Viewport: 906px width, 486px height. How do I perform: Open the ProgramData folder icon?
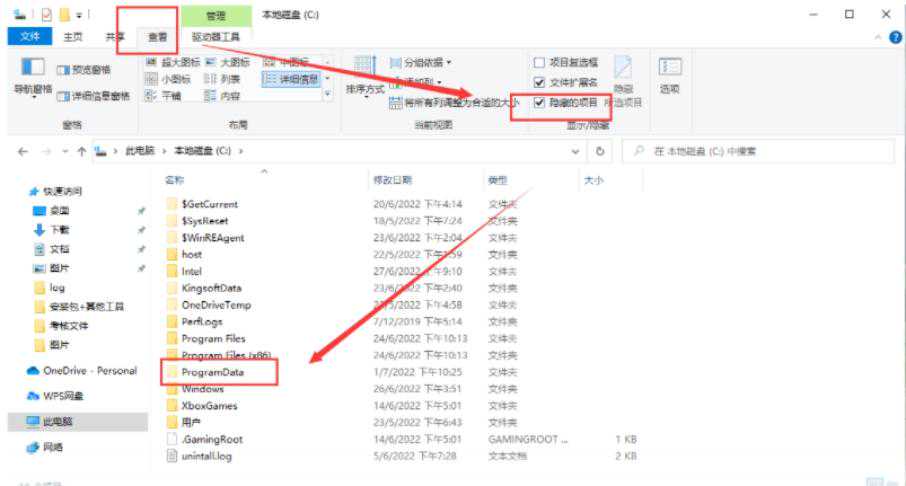point(171,372)
